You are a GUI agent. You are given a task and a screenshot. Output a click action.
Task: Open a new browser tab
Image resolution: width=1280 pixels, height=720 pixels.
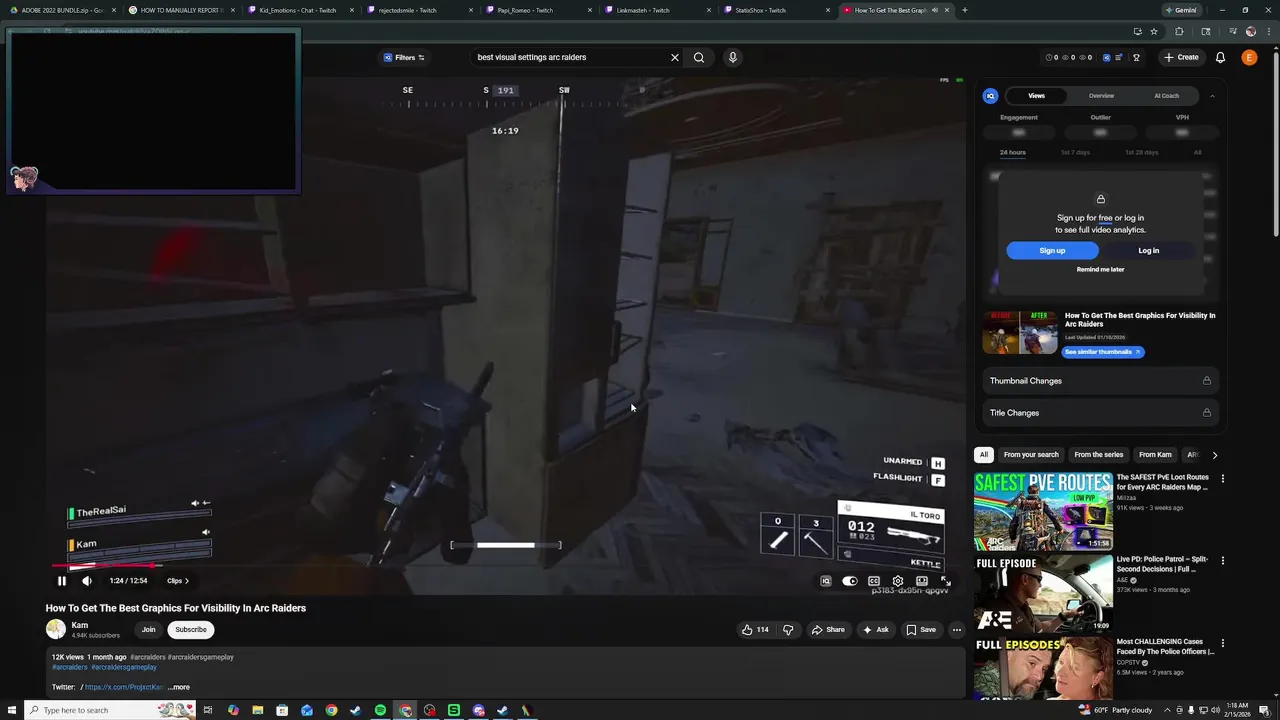[x=964, y=10]
